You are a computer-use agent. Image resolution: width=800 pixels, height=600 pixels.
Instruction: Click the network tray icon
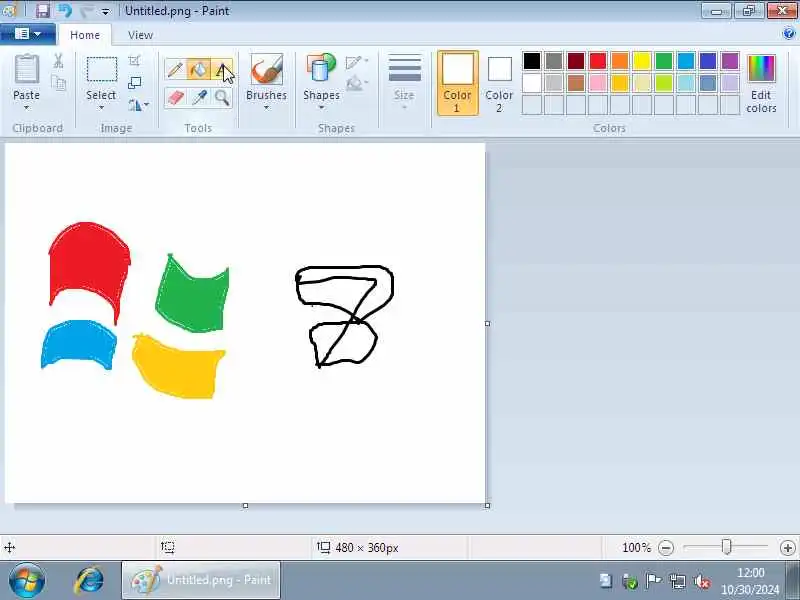pos(678,581)
